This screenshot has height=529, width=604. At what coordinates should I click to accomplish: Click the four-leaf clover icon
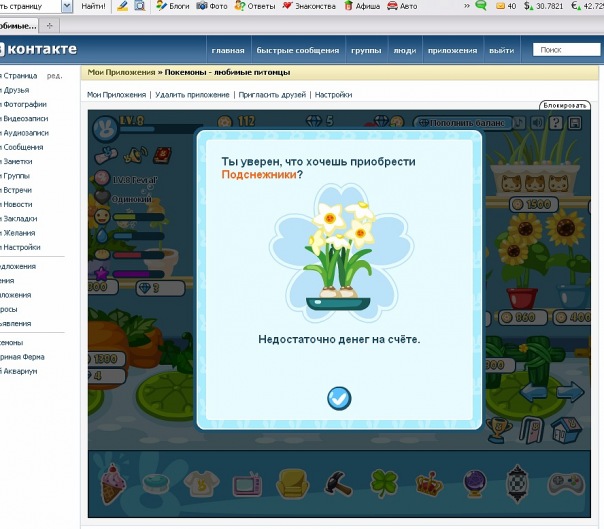[383, 485]
